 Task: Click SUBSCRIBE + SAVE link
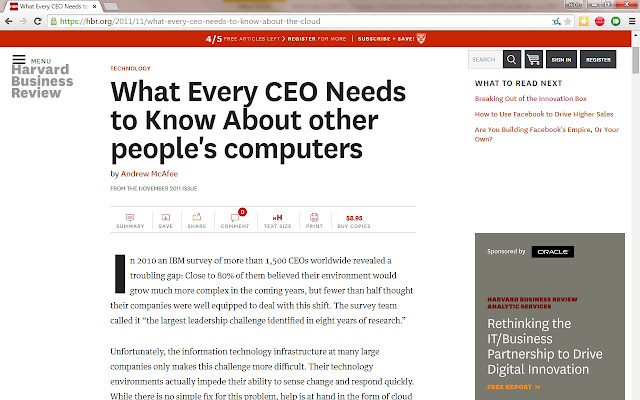tap(386, 39)
